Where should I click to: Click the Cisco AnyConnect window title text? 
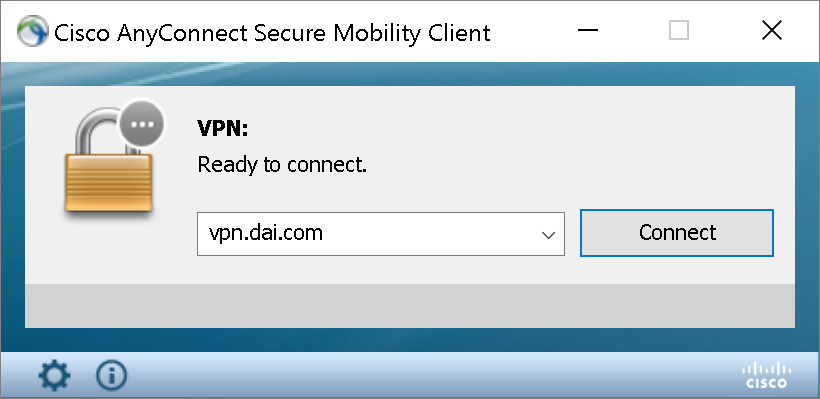(272, 33)
